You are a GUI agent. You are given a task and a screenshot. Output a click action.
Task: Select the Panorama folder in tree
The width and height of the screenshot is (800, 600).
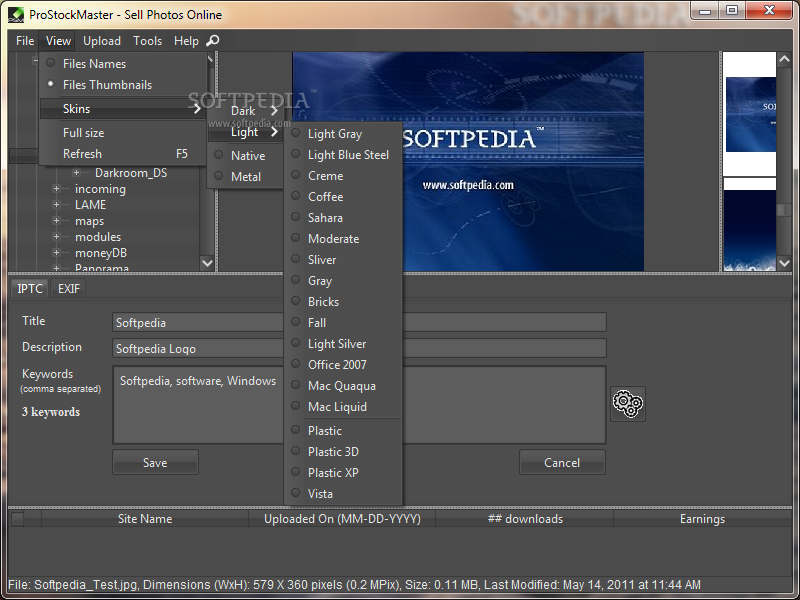(102, 267)
